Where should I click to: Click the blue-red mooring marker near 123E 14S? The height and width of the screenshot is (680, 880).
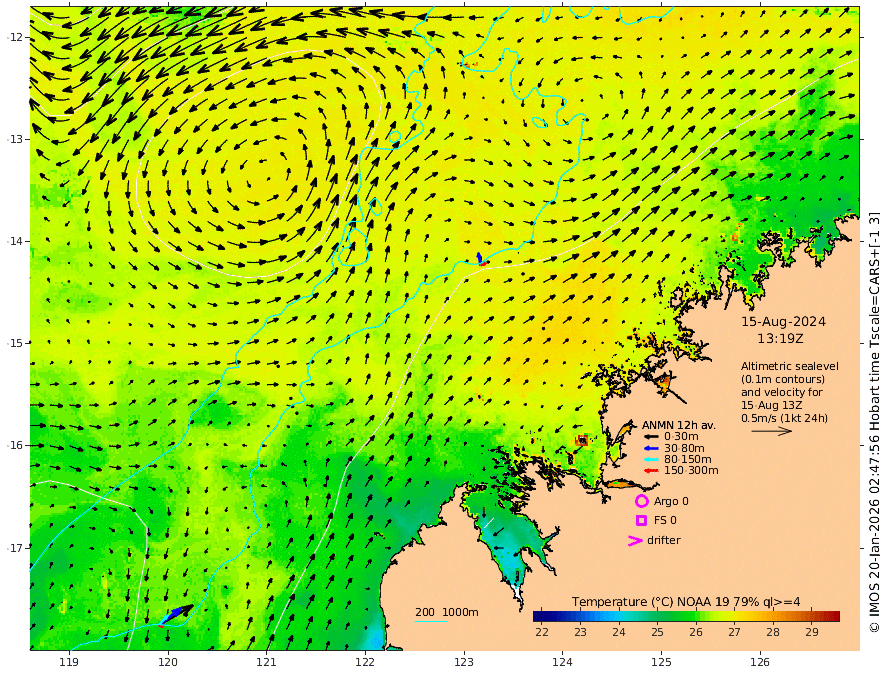coord(480,259)
